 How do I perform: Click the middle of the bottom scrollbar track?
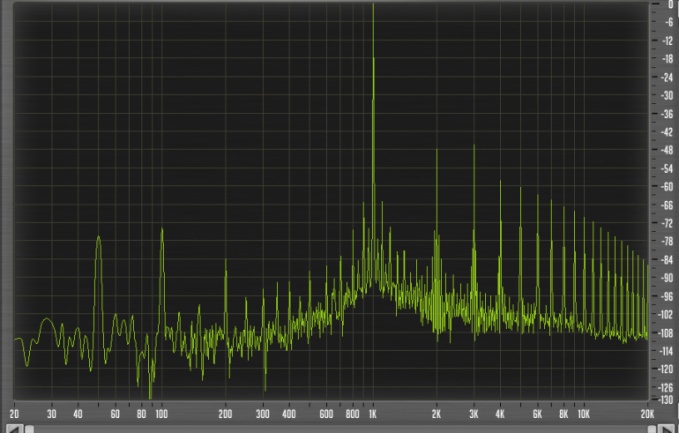[x=340, y=428]
